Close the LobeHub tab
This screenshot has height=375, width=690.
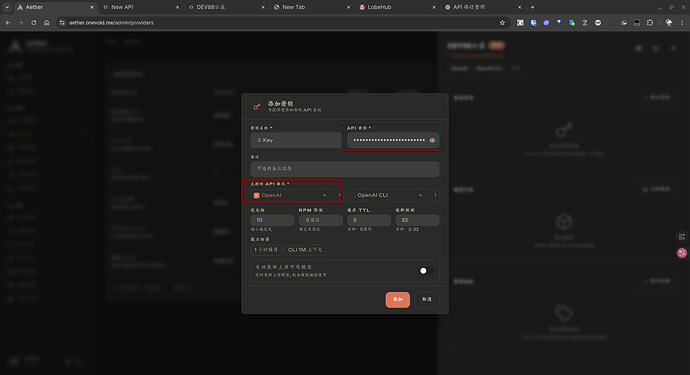click(x=434, y=7)
